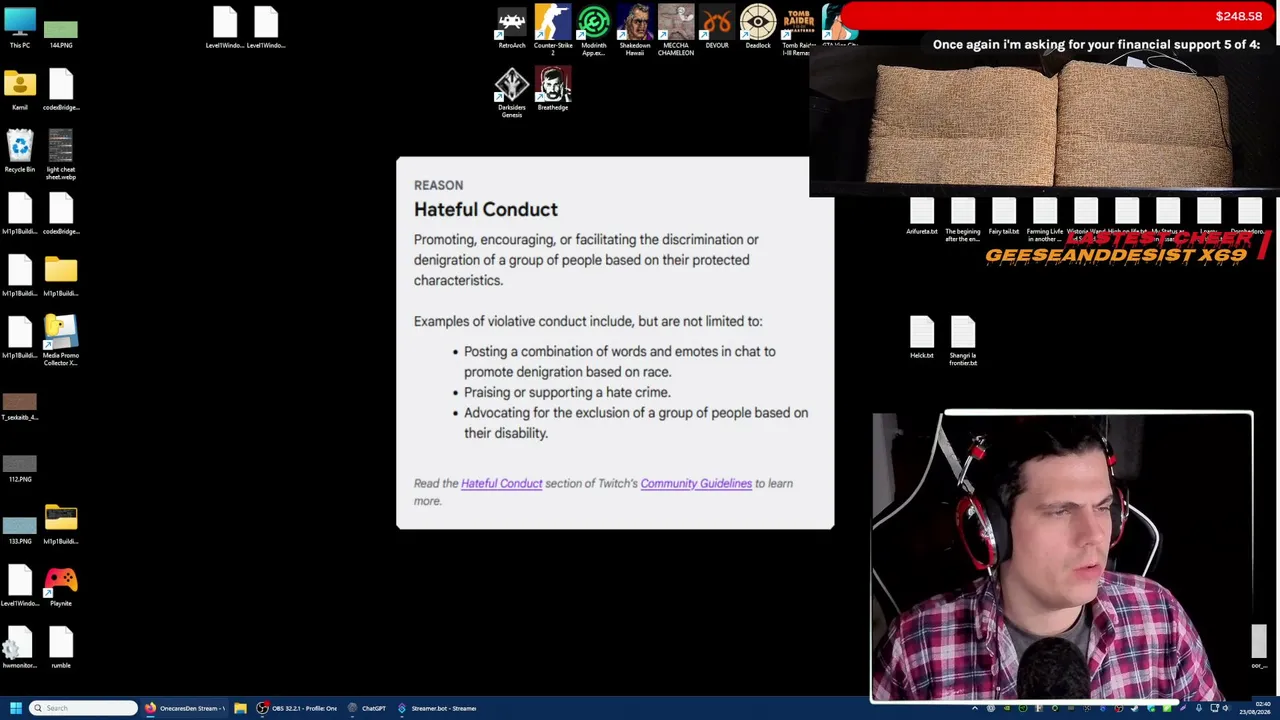Click the taskbar Search box
Viewport: 1280px width, 720px height.
83,708
